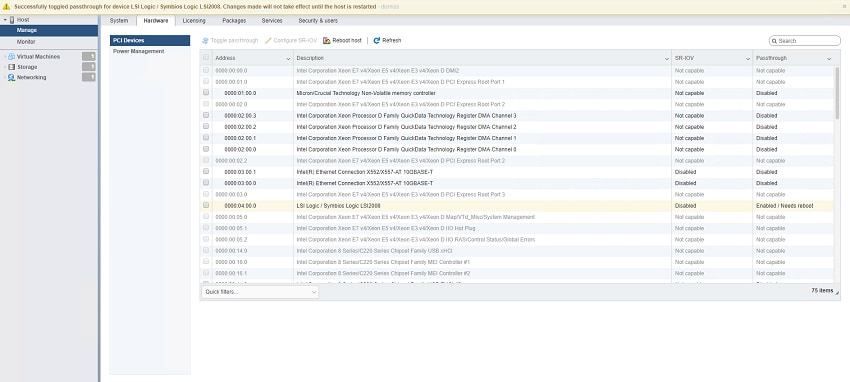
Task: Click 'Micron/Crucial Technology Non-Volatile memory controller' row
Action: pyautogui.click(x=366, y=93)
